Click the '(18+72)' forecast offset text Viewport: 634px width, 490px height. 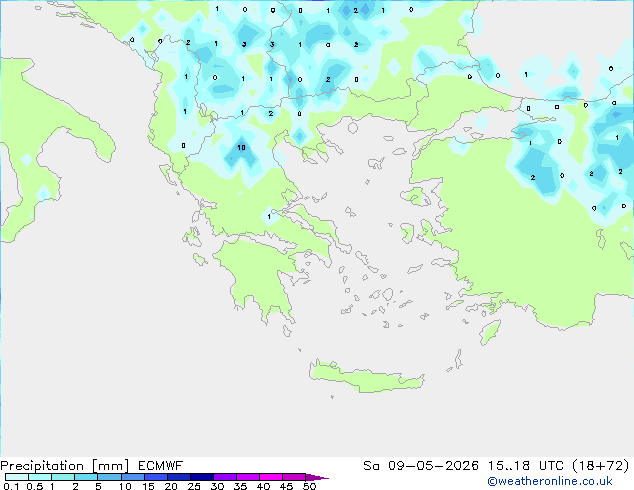point(601,466)
